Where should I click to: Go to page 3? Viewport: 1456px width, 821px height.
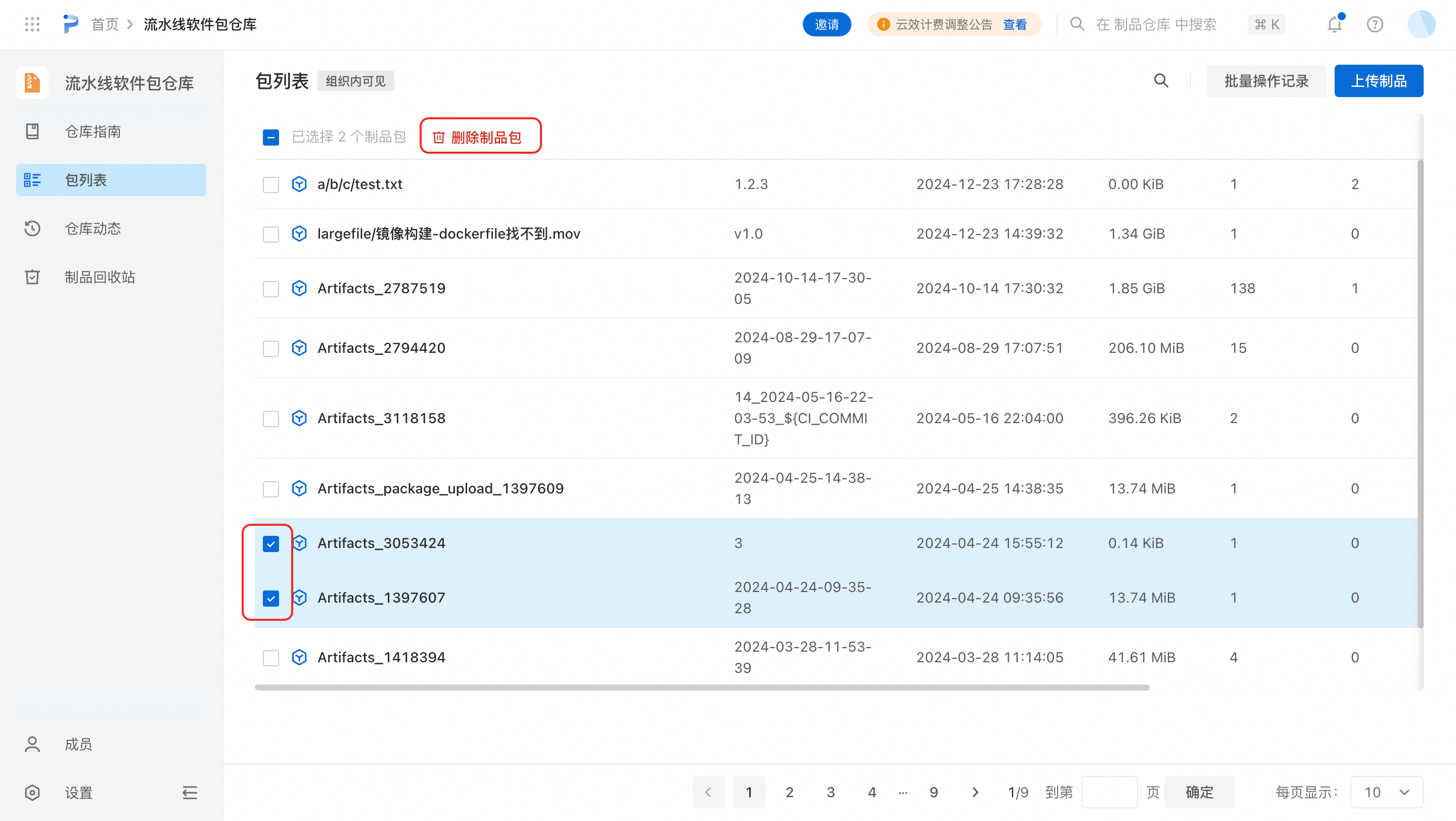click(x=830, y=792)
